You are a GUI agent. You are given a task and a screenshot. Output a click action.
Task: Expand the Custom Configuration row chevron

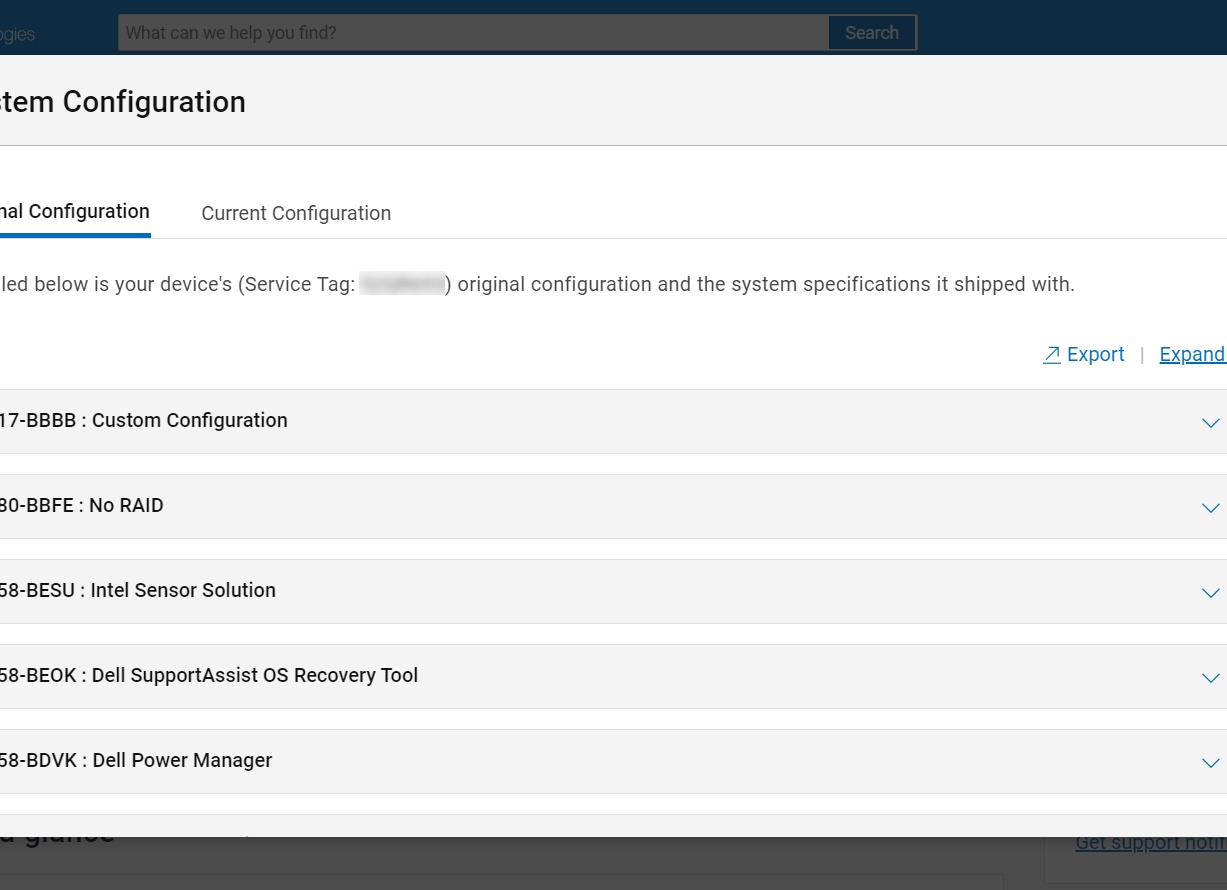coord(1210,423)
